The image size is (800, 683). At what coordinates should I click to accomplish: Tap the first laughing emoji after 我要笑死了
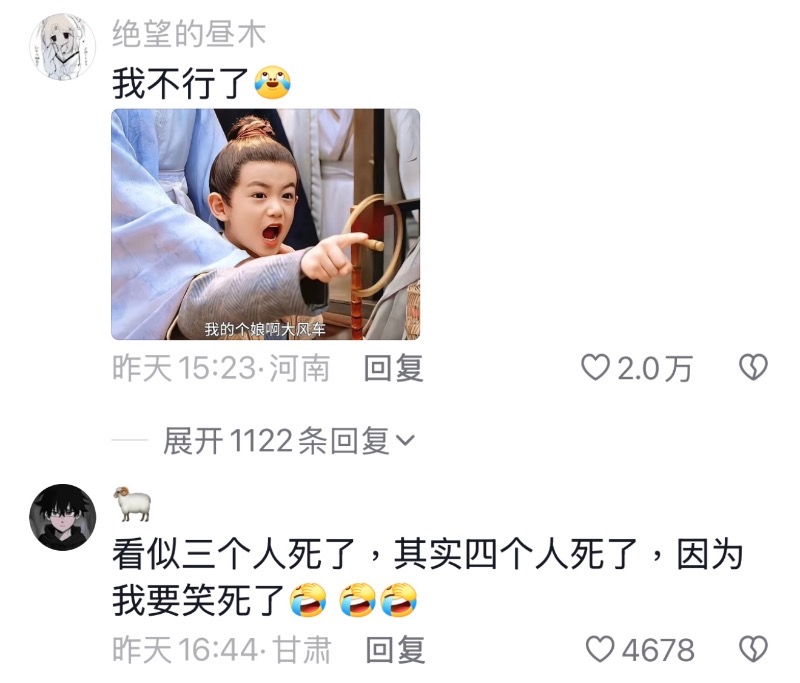[x=308, y=600]
